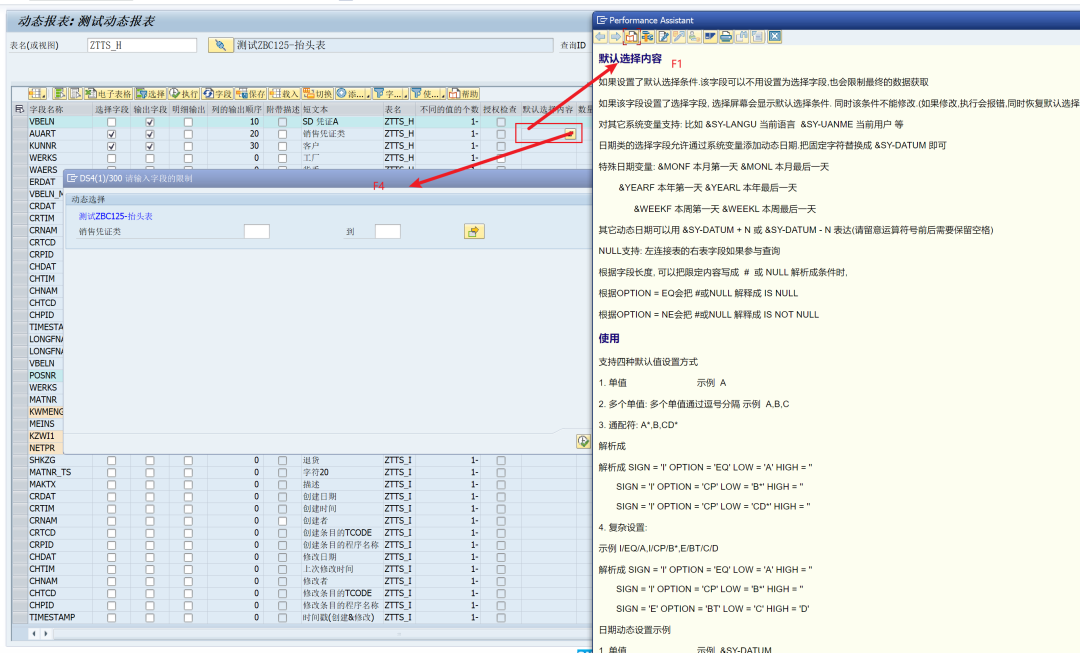Viewport: 1080px width, 653px height.
Task: Check 输出字段 checkbox for MAKTX row
Action: click(x=149, y=485)
